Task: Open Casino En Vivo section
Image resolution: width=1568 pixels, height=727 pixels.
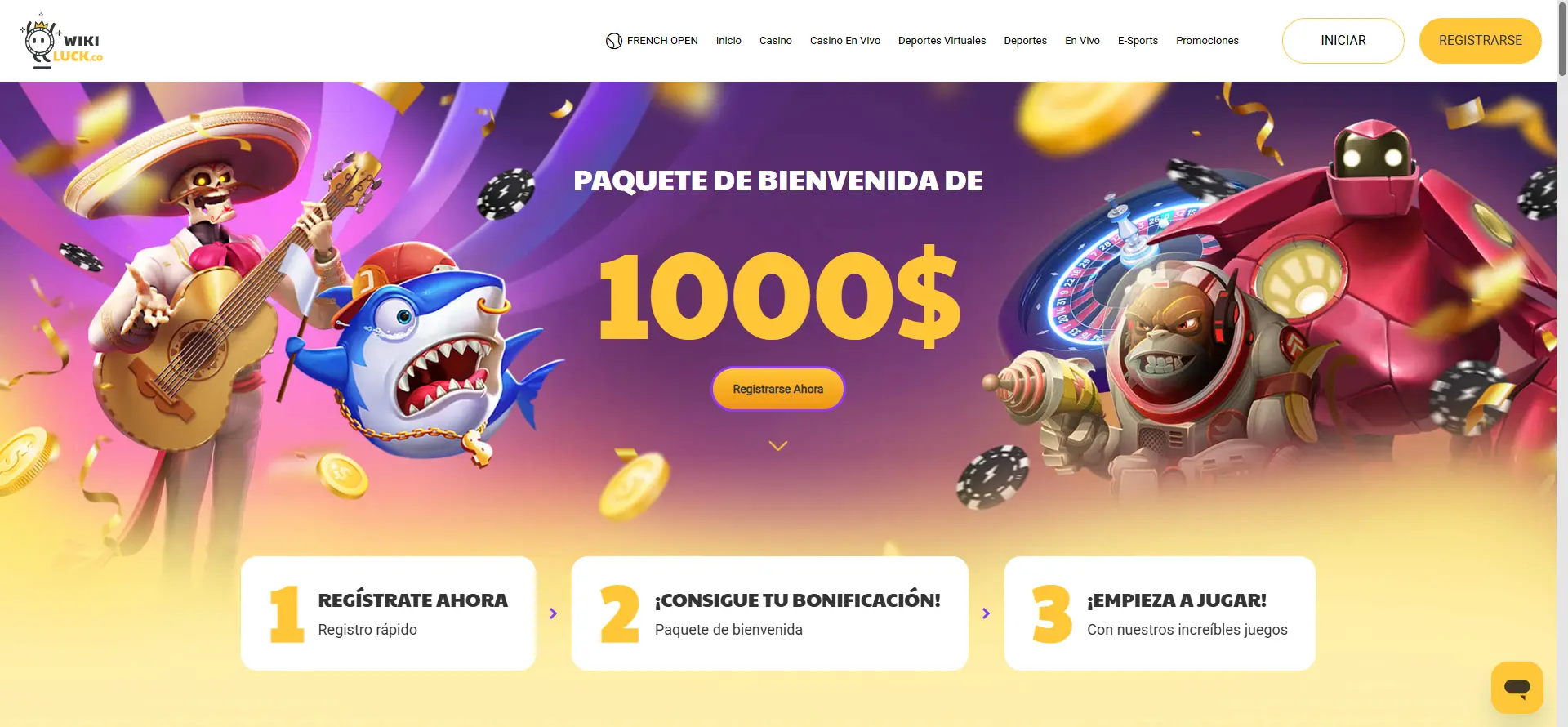Action: click(x=844, y=41)
